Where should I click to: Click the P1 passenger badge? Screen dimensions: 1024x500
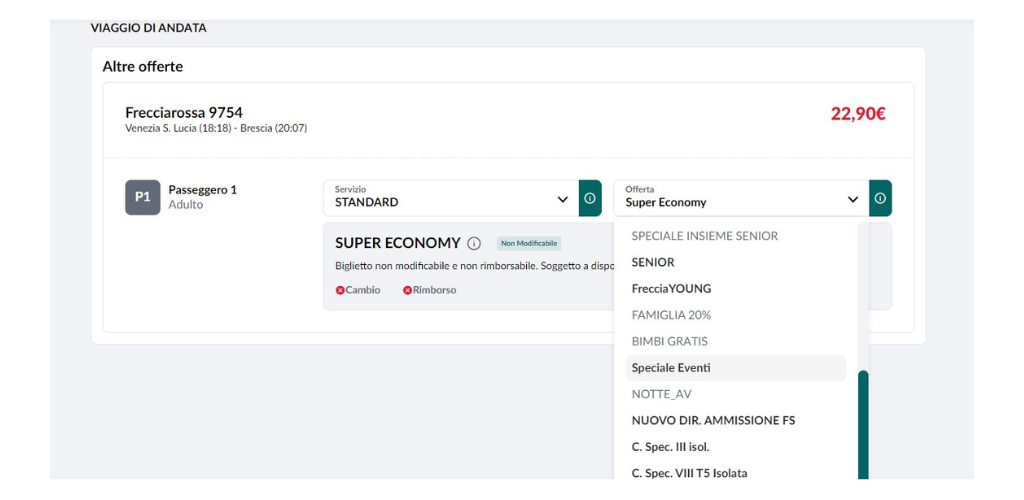click(x=142, y=197)
